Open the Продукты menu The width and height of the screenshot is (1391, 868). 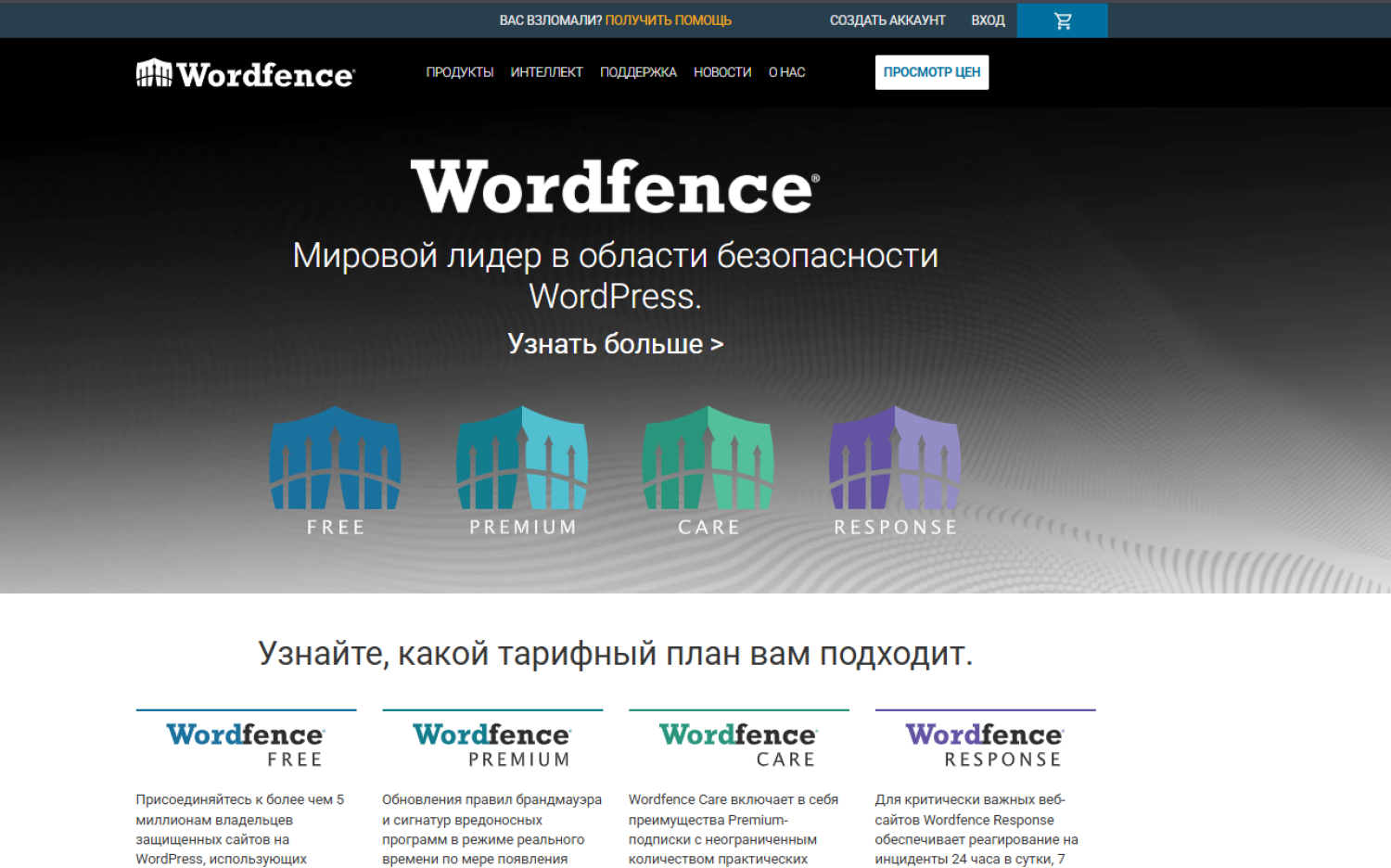[459, 72]
